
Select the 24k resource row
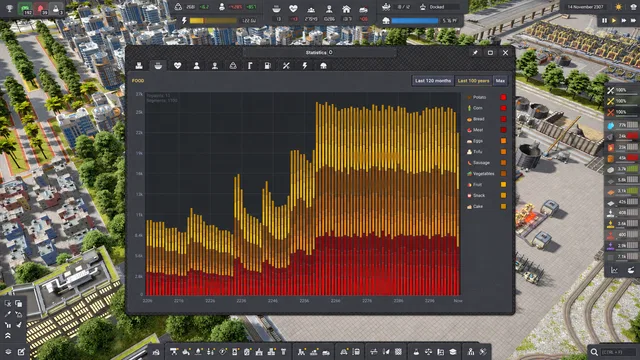point(622,136)
